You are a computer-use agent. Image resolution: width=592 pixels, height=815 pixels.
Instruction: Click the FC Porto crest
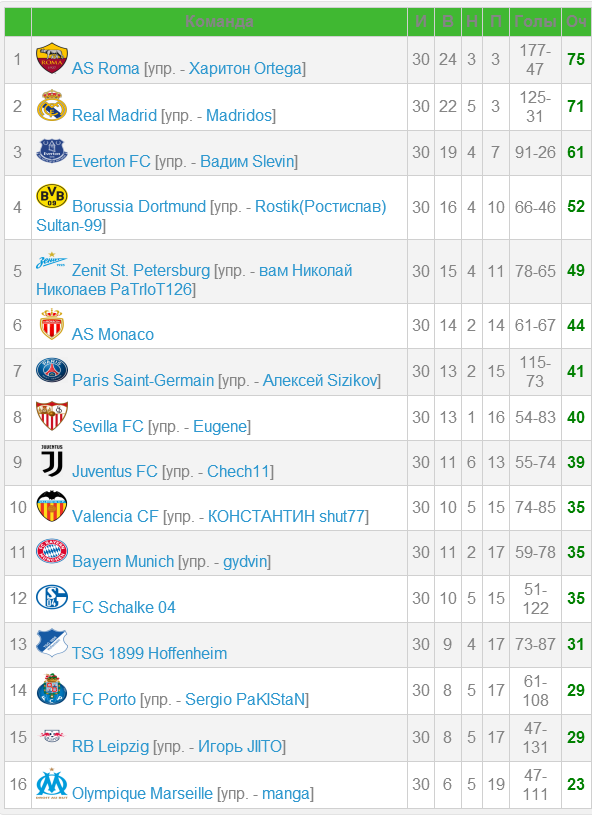51,689
